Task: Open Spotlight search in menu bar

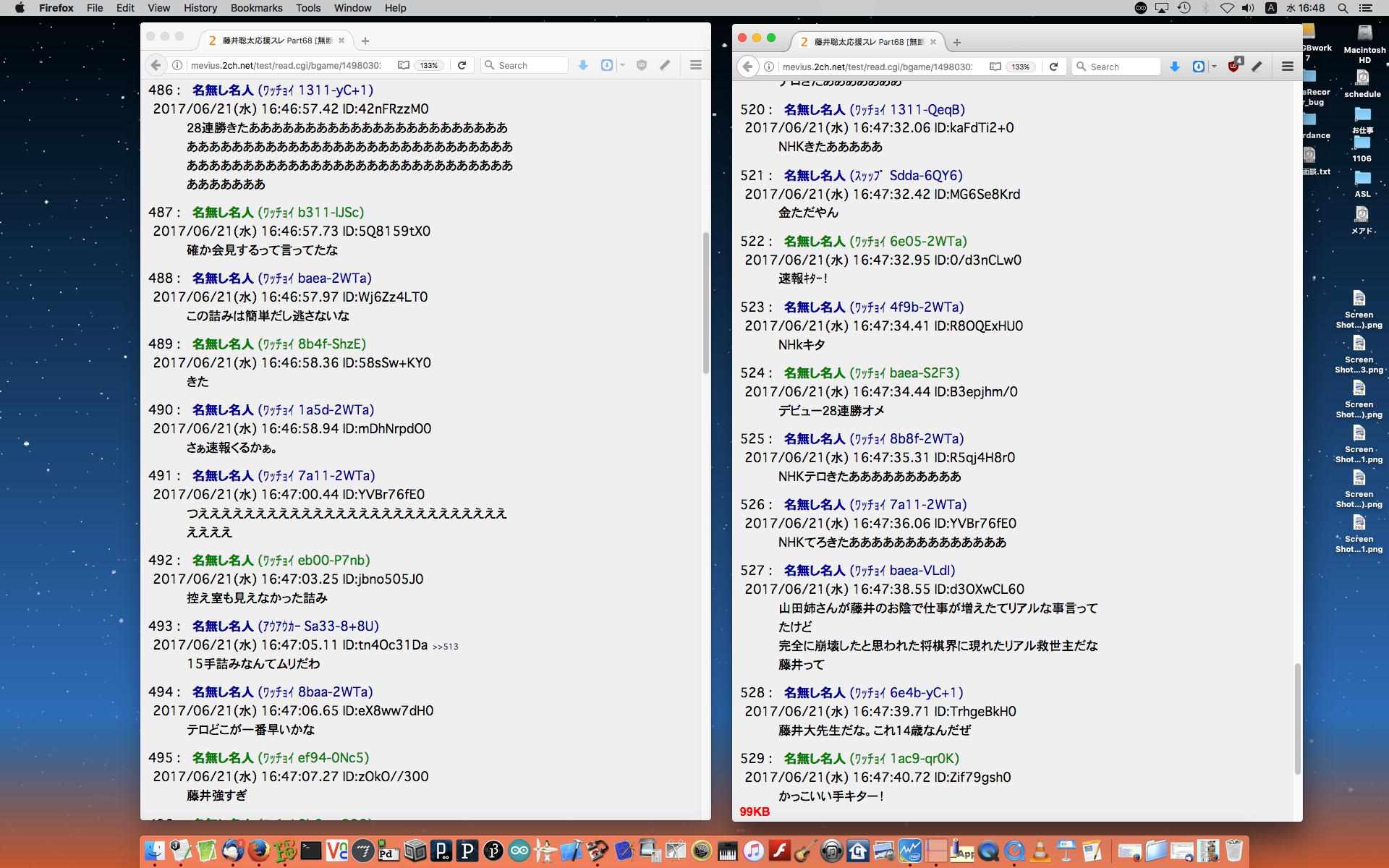Action: tap(1343, 8)
